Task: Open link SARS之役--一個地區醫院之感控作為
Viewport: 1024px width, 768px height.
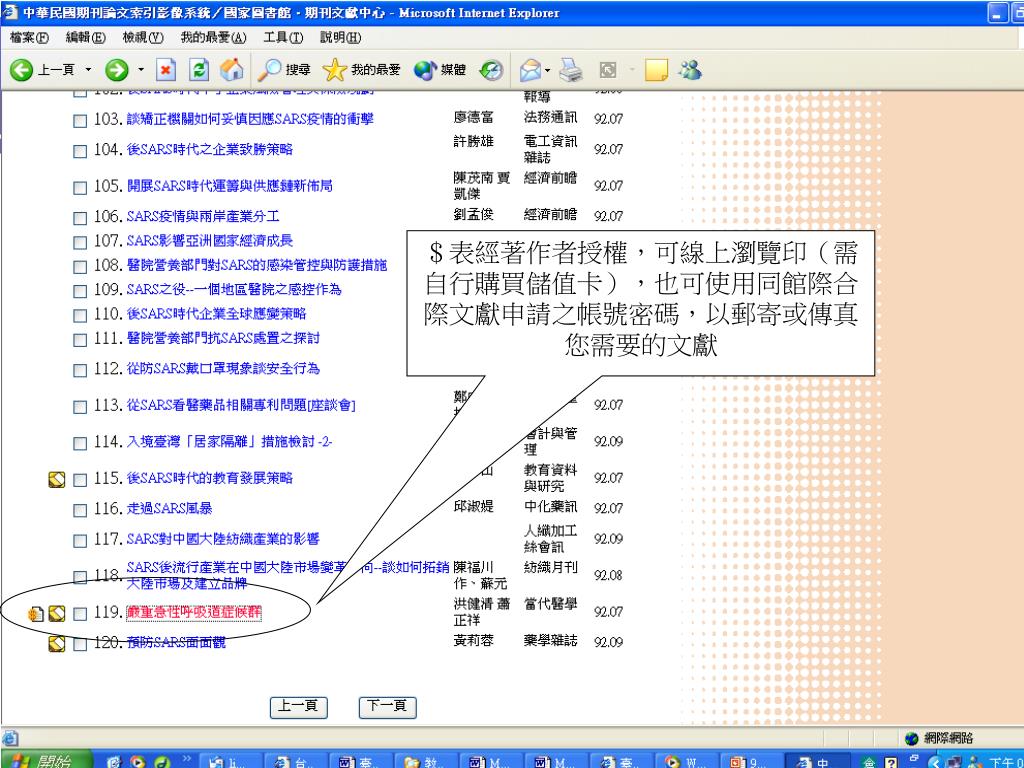Action: (234, 289)
